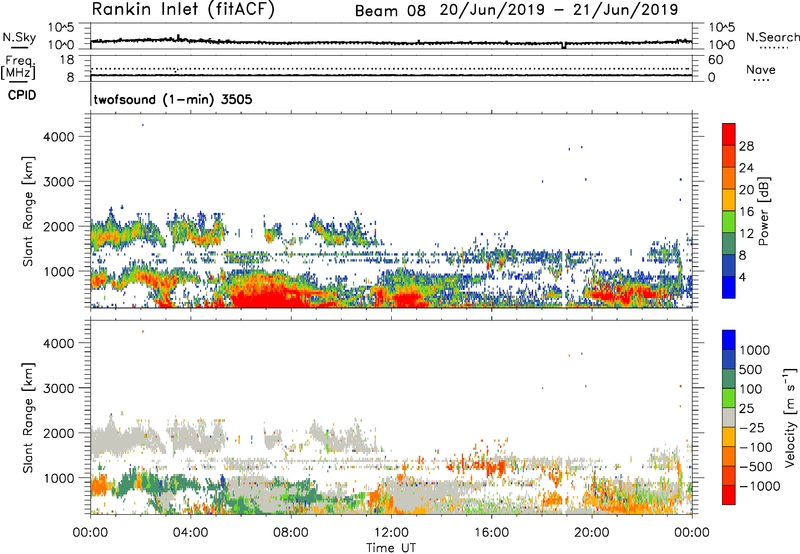Select the 'twofsound (1-min) 3505' mode text
The height and width of the screenshot is (554, 800).
[x=173, y=99]
